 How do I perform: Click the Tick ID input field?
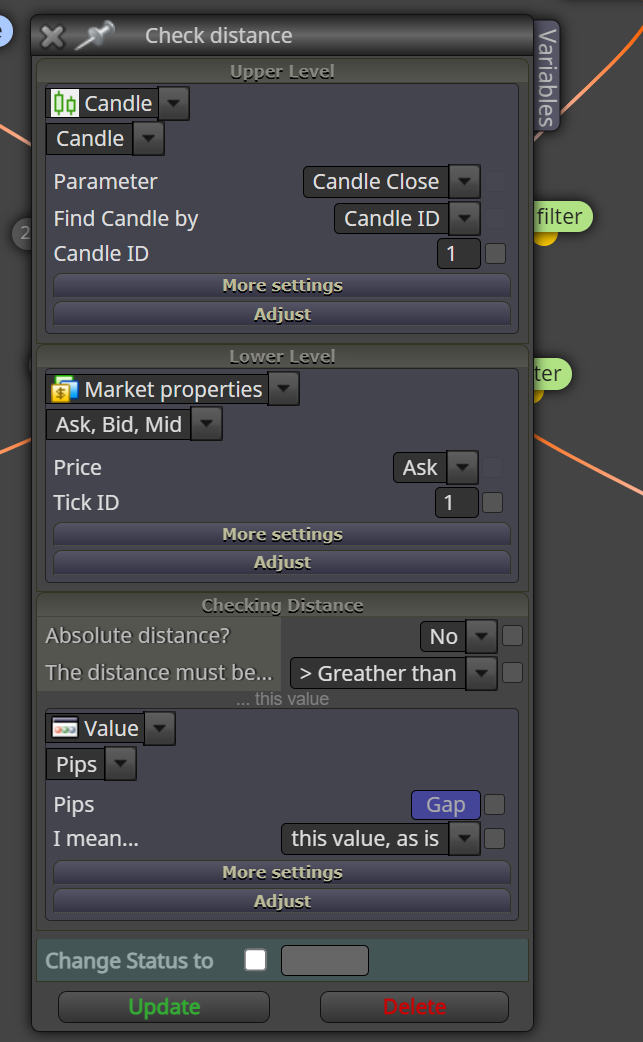pos(456,502)
